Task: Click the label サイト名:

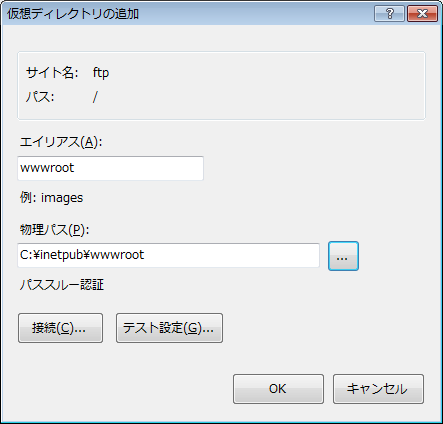Action: pyautogui.click(x=52, y=72)
